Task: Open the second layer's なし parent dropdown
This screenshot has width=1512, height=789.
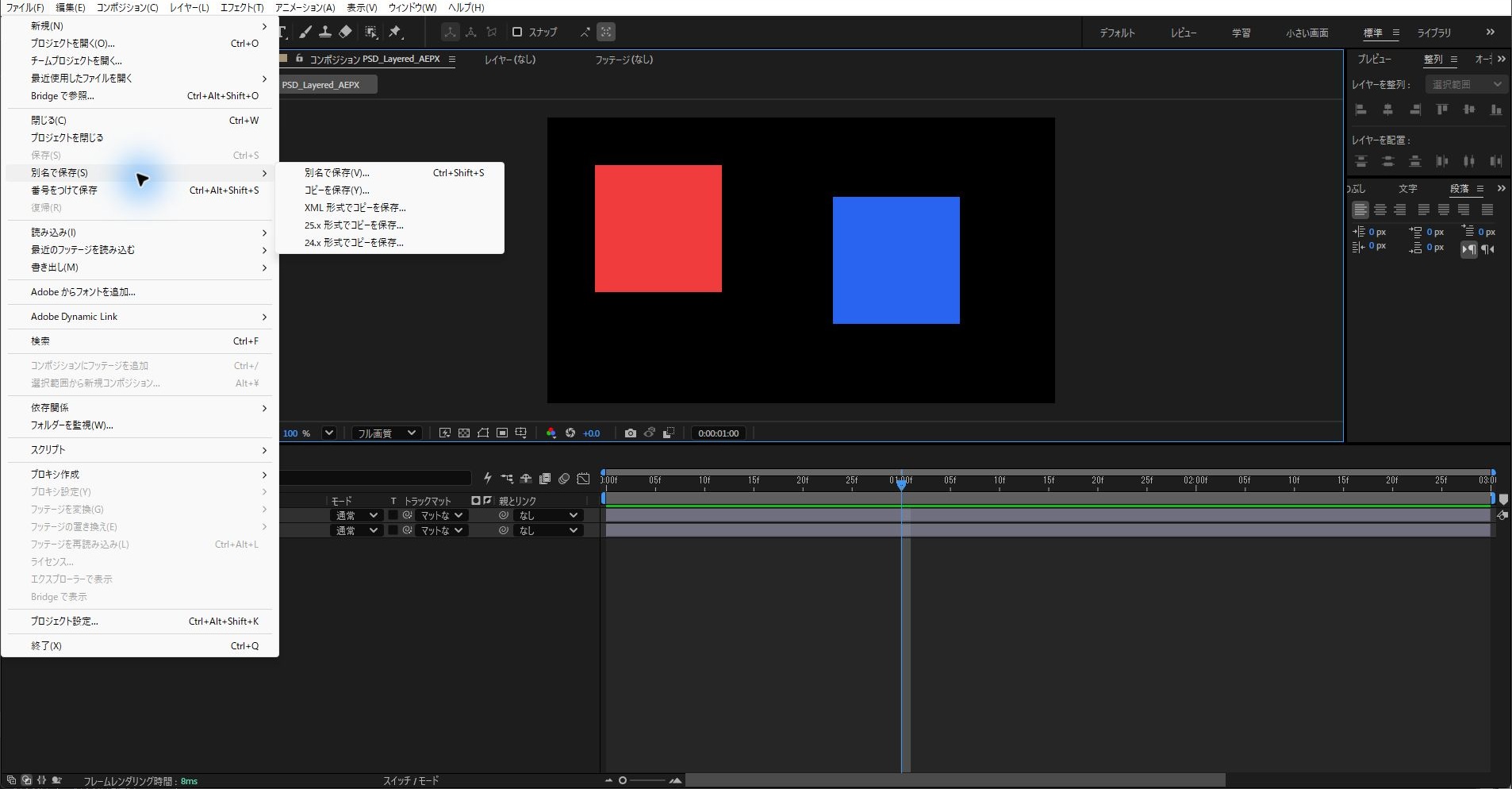Action: 548,530
